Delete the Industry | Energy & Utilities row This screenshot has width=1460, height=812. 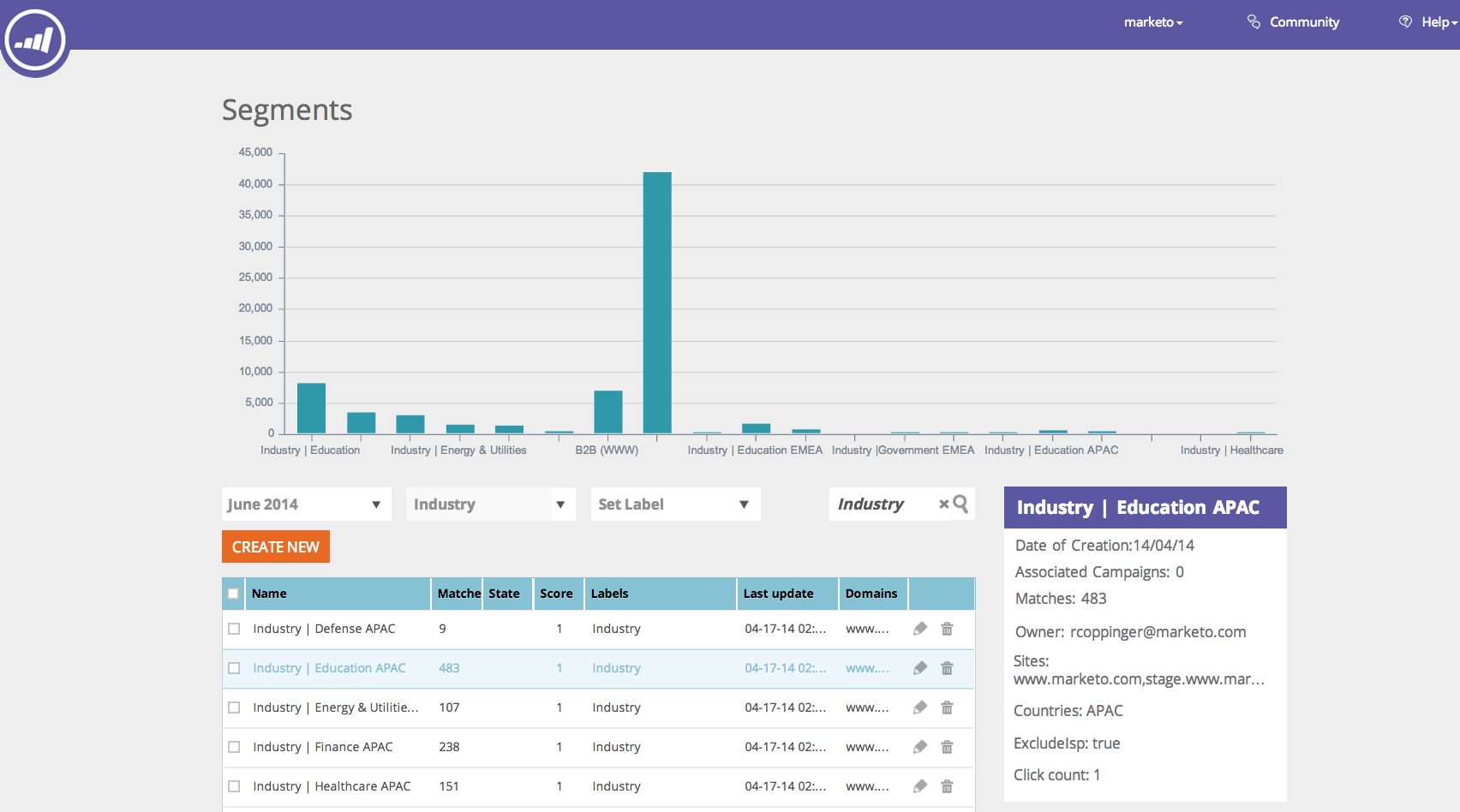pos(947,708)
